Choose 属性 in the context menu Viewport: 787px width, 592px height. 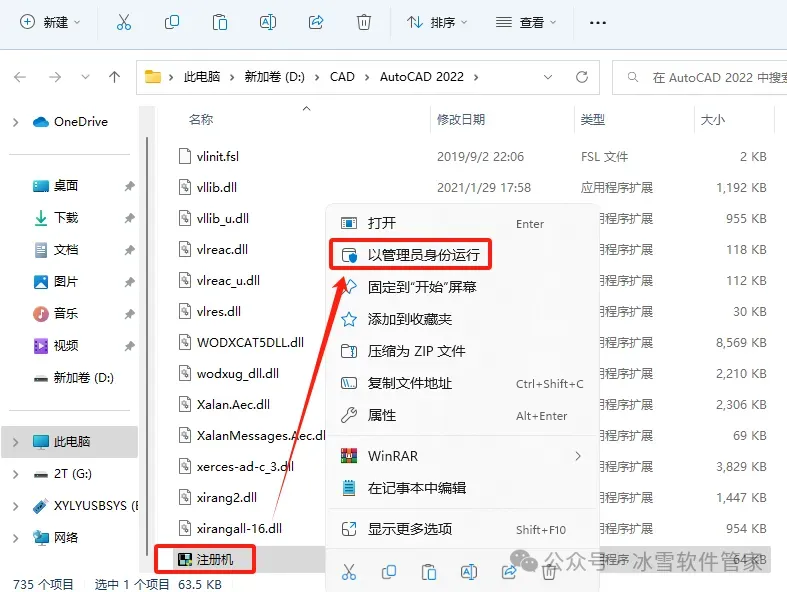[462, 415]
